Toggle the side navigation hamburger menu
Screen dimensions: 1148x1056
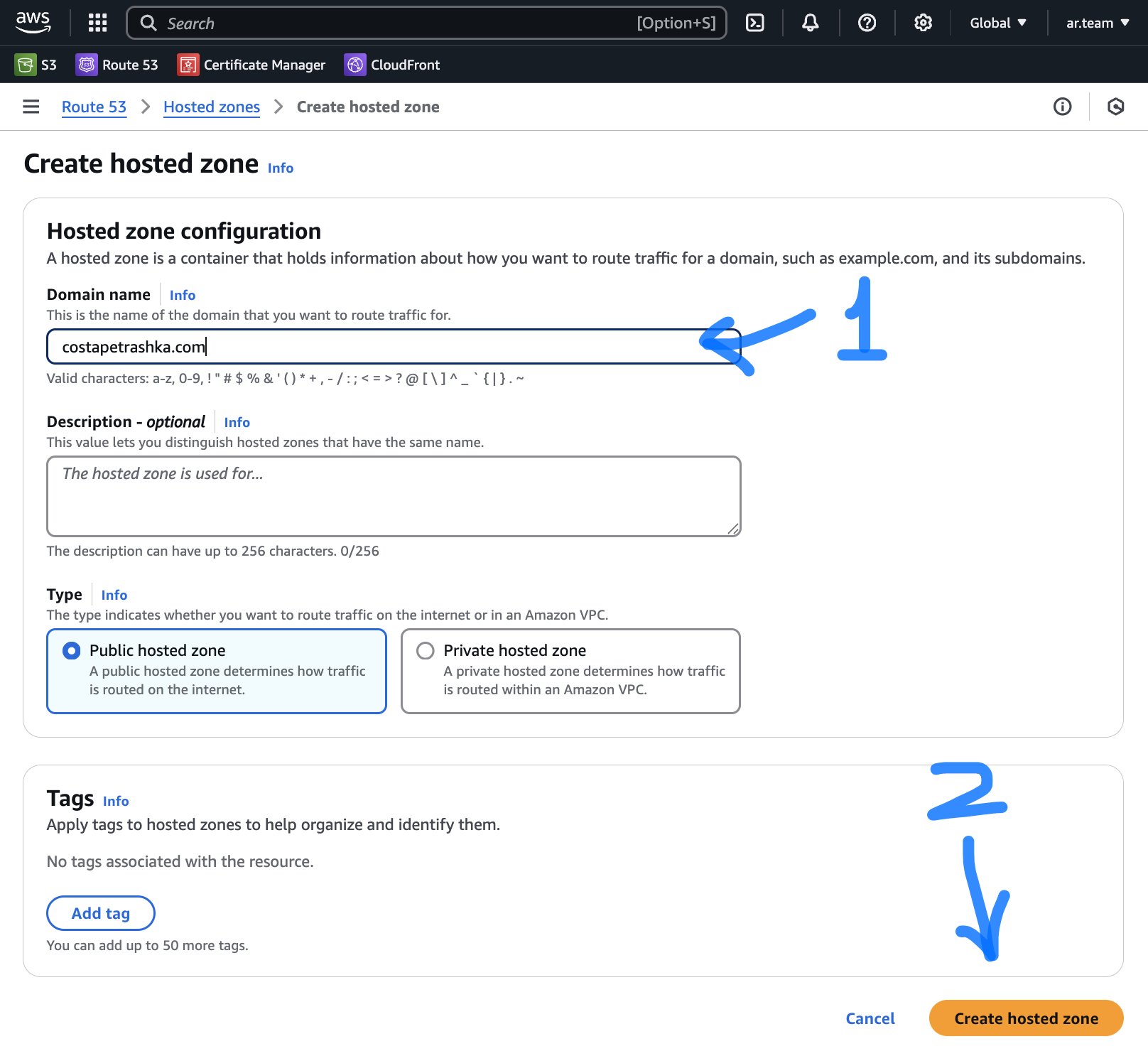(x=31, y=107)
